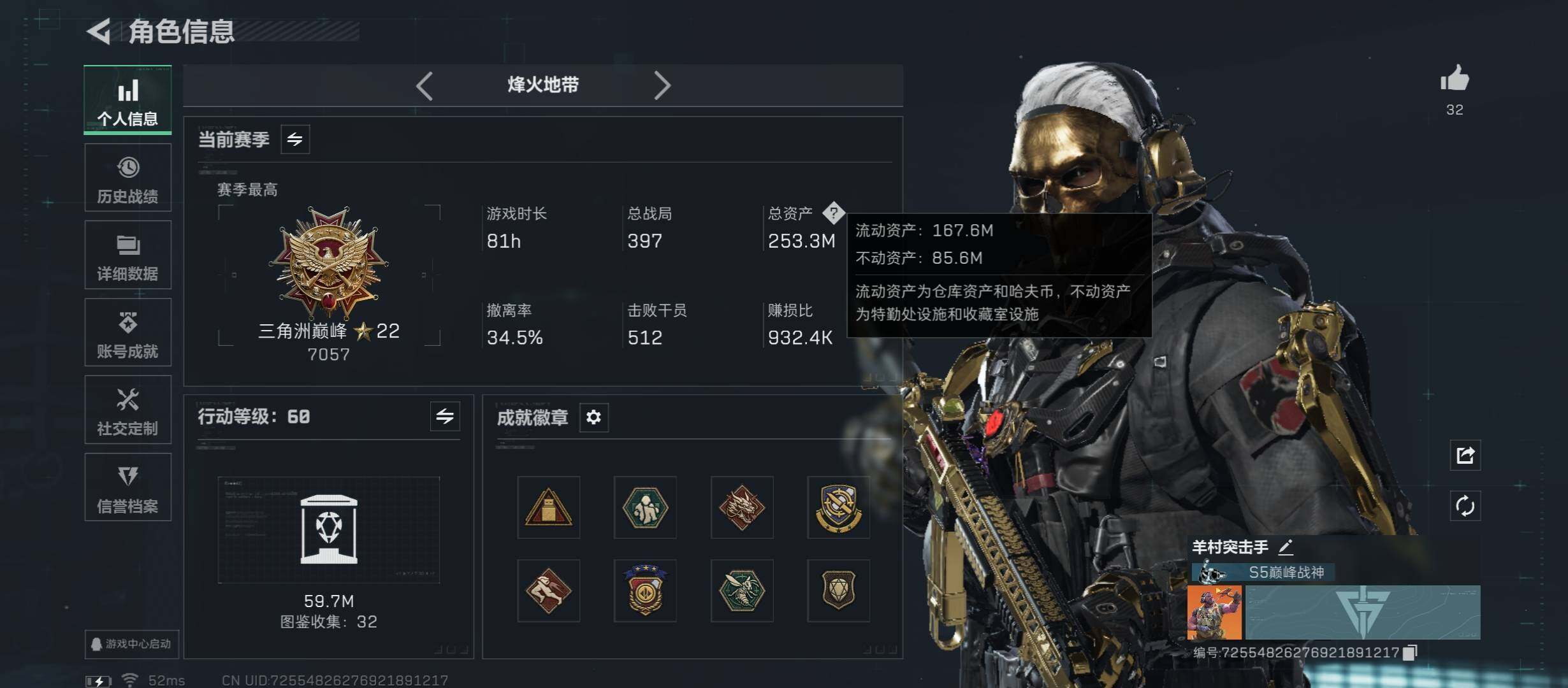Edit the nickname 羊村突击手 with pencil icon
Image resolution: width=1568 pixels, height=688 pixels.
click(x=1286, y=547)
